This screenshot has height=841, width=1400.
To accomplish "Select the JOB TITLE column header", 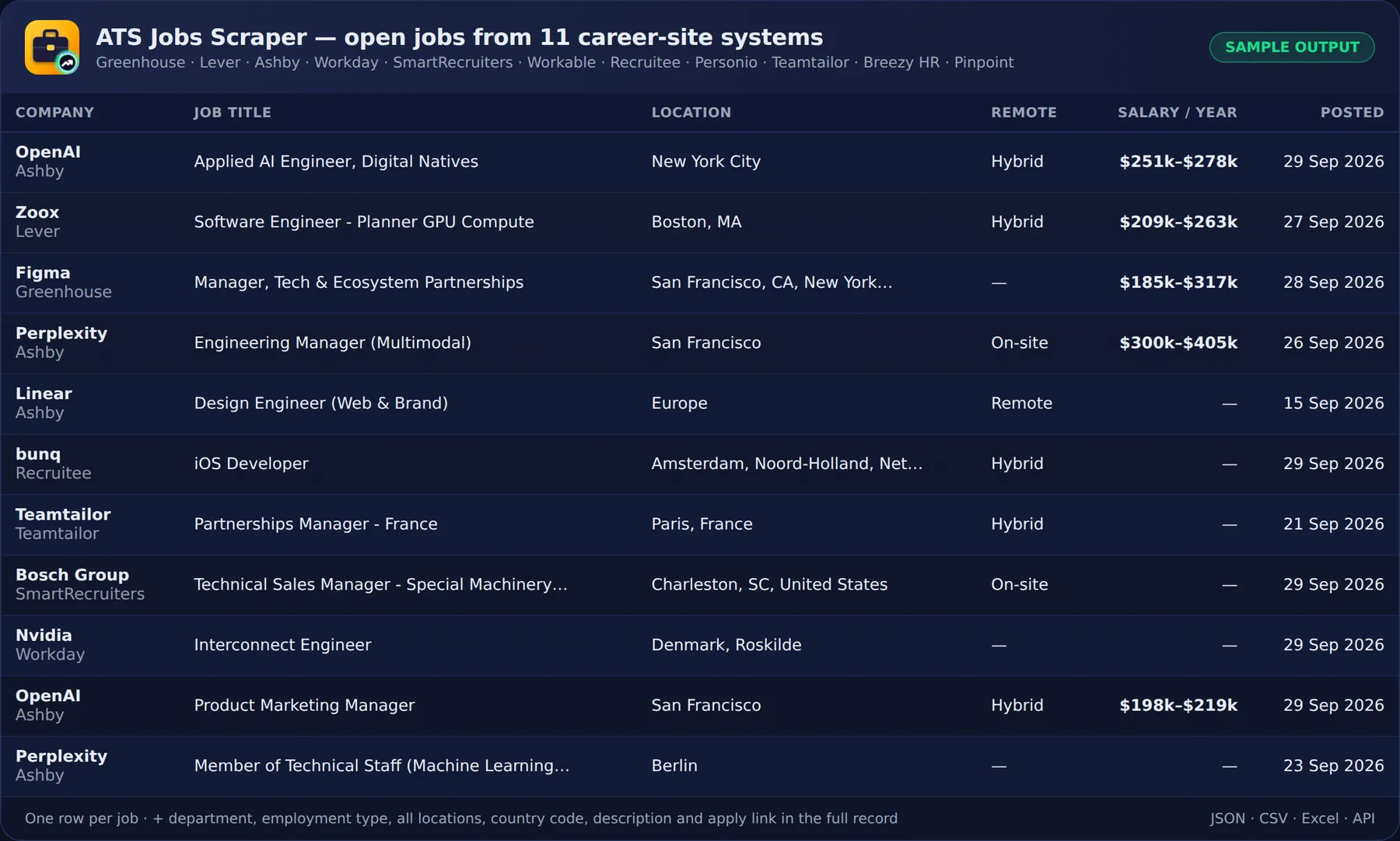I will tap(233, 113).
